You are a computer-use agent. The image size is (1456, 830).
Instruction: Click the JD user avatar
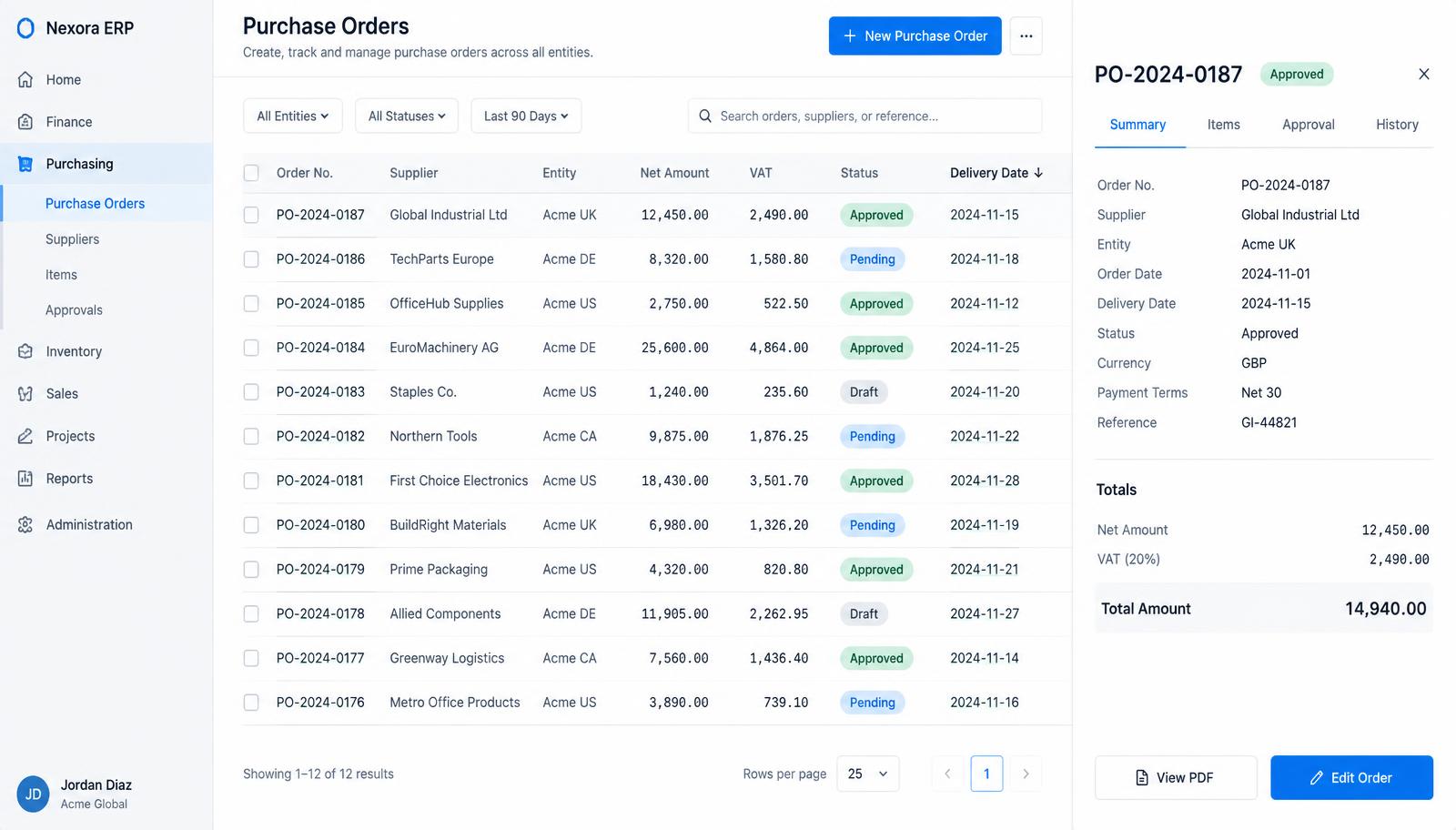click(x=34, y=795)
